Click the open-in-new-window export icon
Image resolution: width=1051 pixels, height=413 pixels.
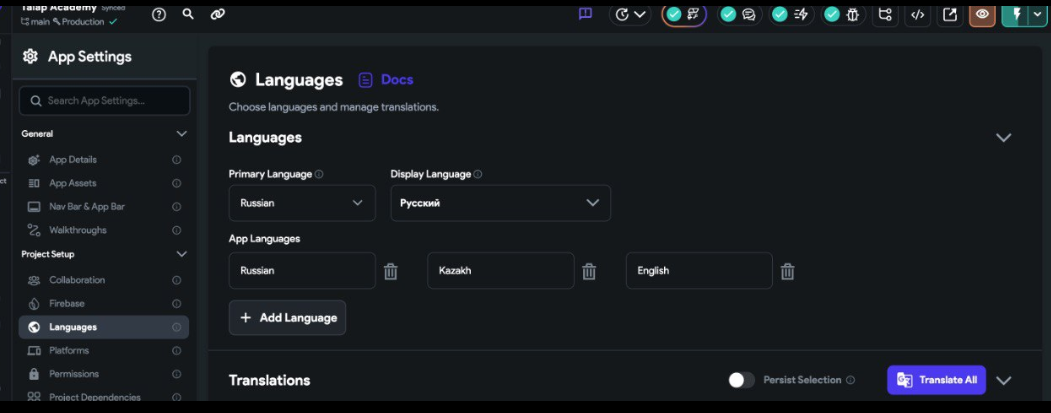click(950, 15)
